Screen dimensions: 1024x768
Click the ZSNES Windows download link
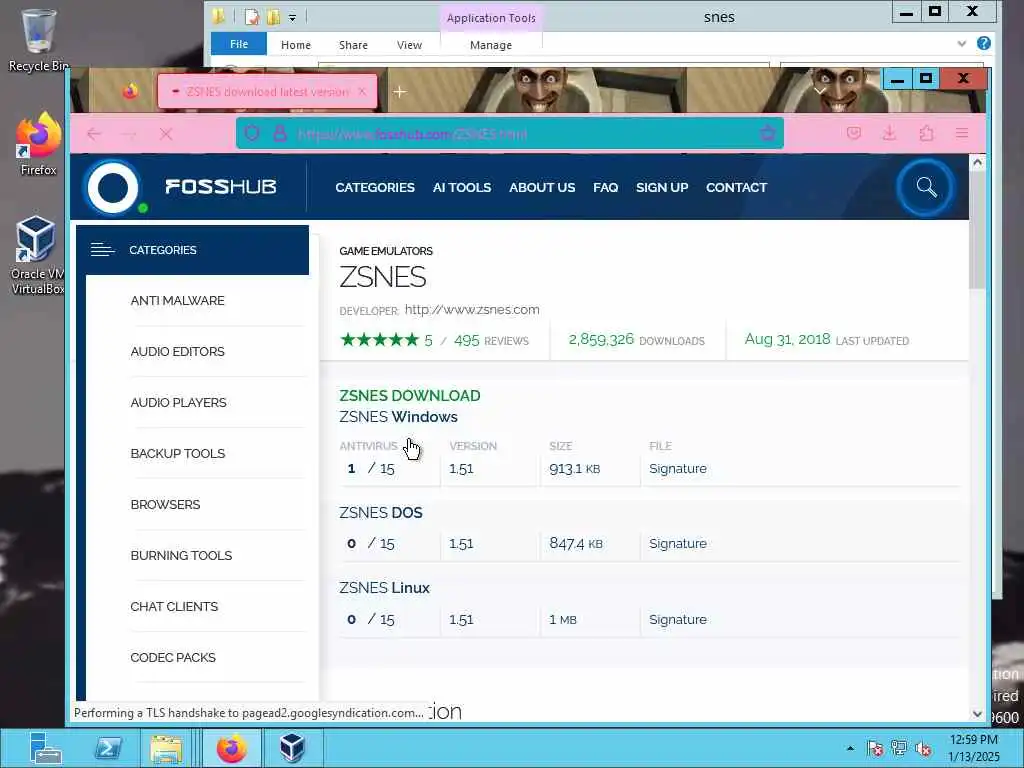point(398,417)
